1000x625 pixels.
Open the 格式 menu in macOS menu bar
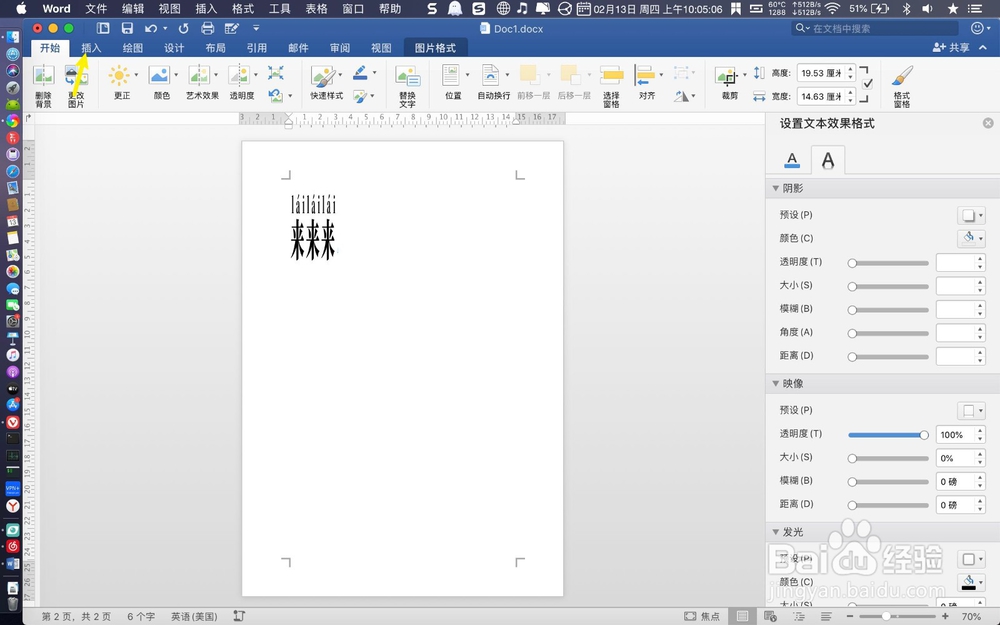click(243, 9)
